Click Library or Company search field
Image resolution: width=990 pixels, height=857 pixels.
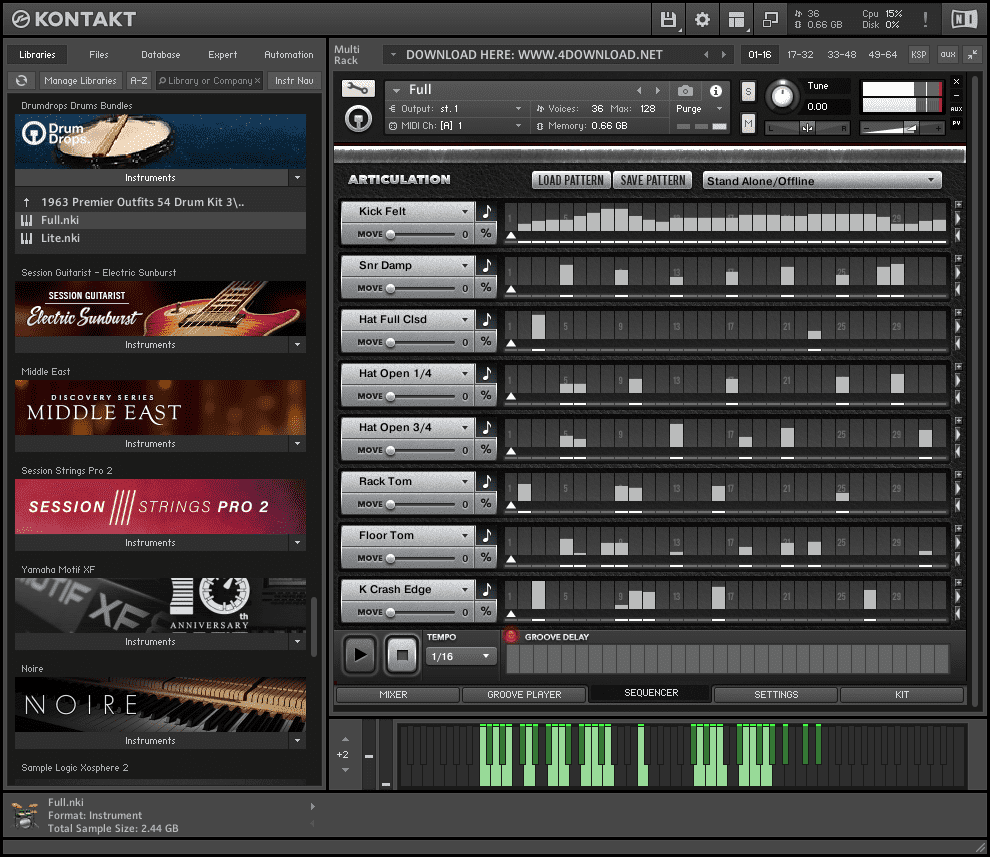pyautogui.click(x=210, y=81)
